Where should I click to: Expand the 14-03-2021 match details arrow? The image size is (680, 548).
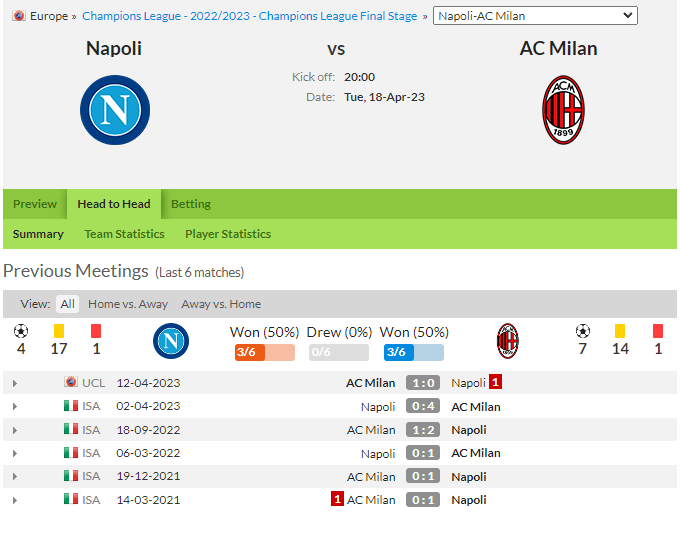(x=15, y=500)
